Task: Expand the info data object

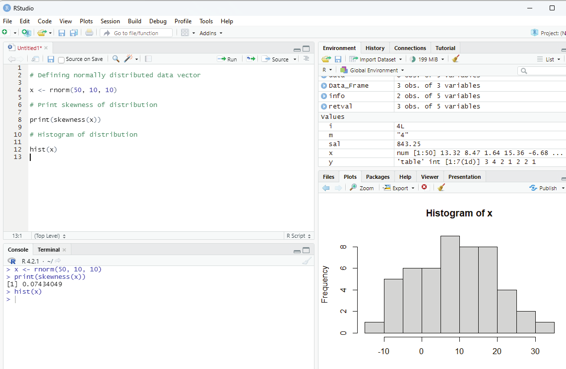Action: [x=324, y=96]
